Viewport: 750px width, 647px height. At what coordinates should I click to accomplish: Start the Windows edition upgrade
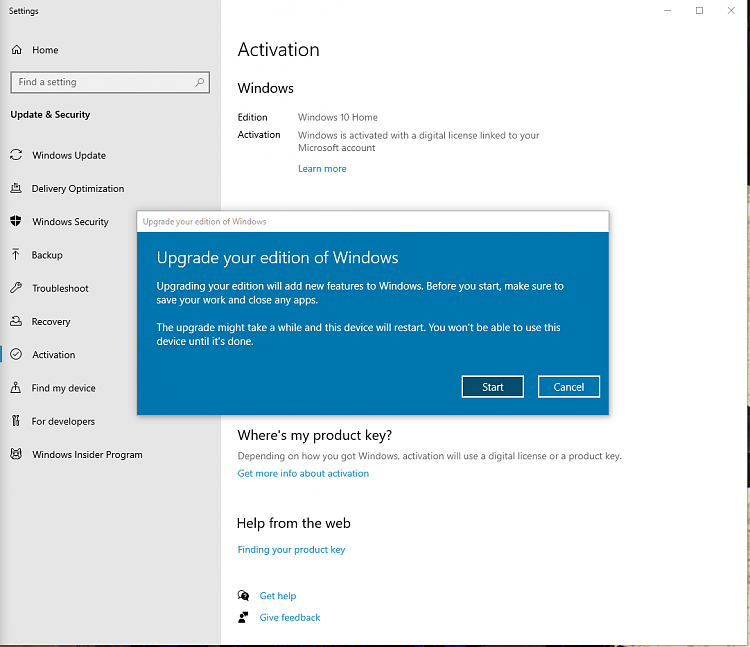tap(493, 386)
